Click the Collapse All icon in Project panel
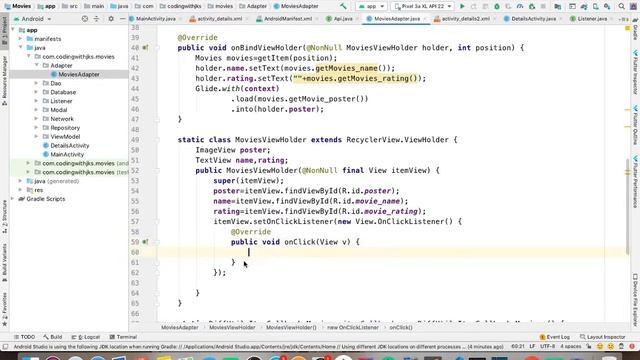Viewport: 640px width, 360px height. (96, 19)
